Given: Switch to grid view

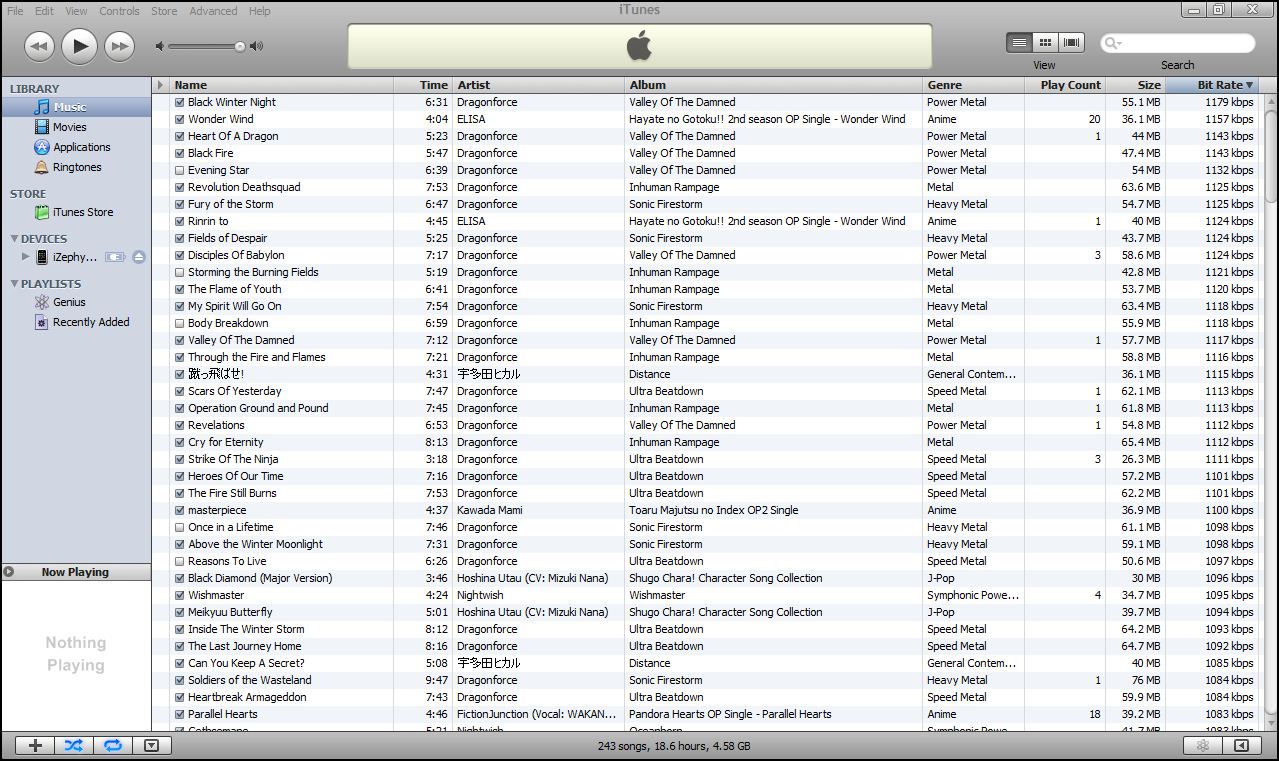Looking at the screenshot, I should point(1045,43).
